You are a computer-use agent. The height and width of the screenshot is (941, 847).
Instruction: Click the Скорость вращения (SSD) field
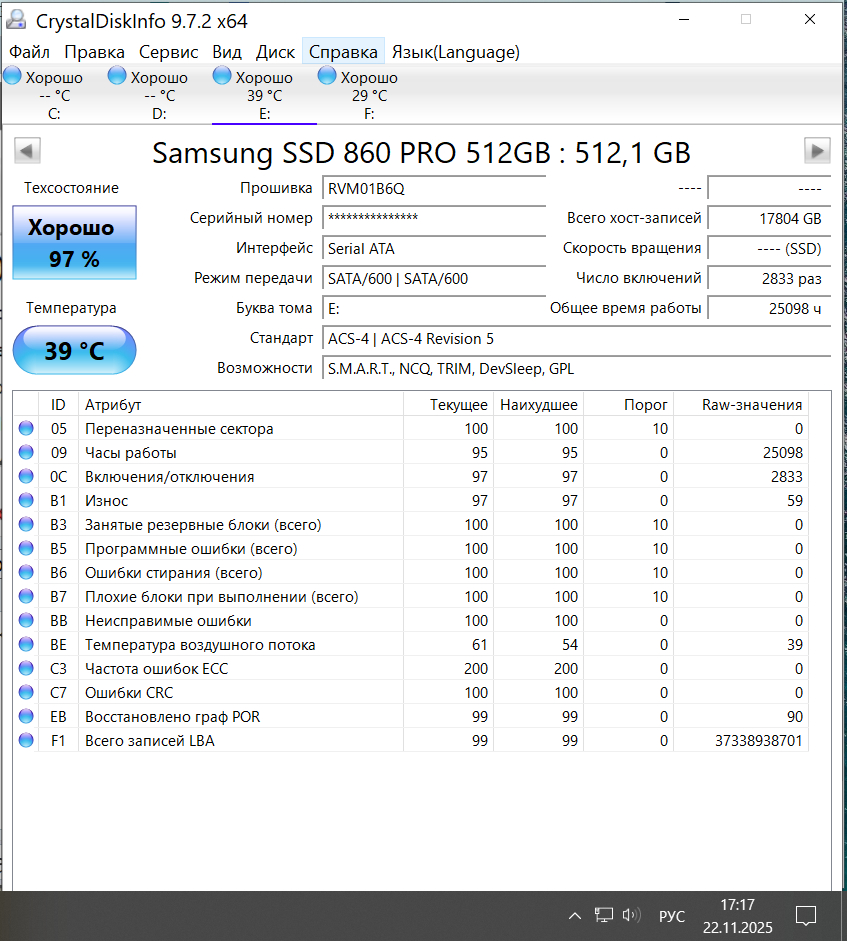769,248
